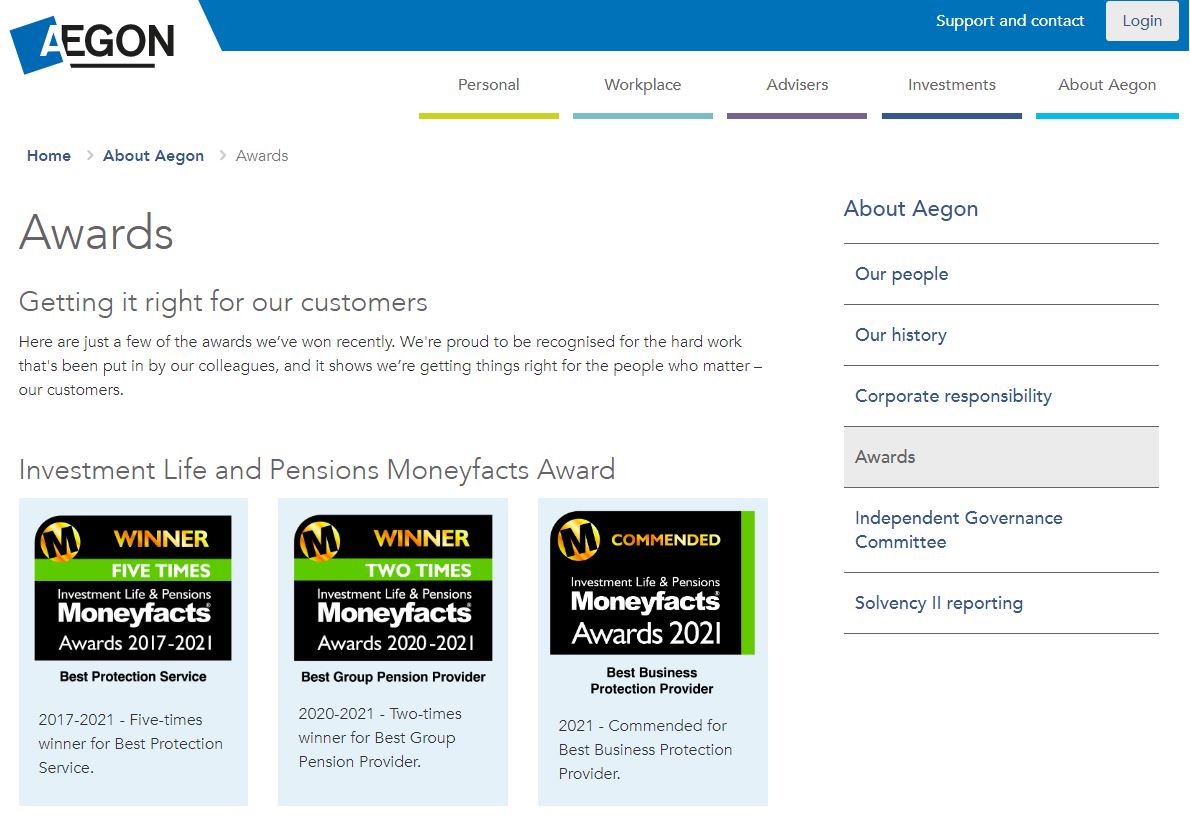Select the Awards sidebar item
1190x826 pixels.
point(1001,457)
